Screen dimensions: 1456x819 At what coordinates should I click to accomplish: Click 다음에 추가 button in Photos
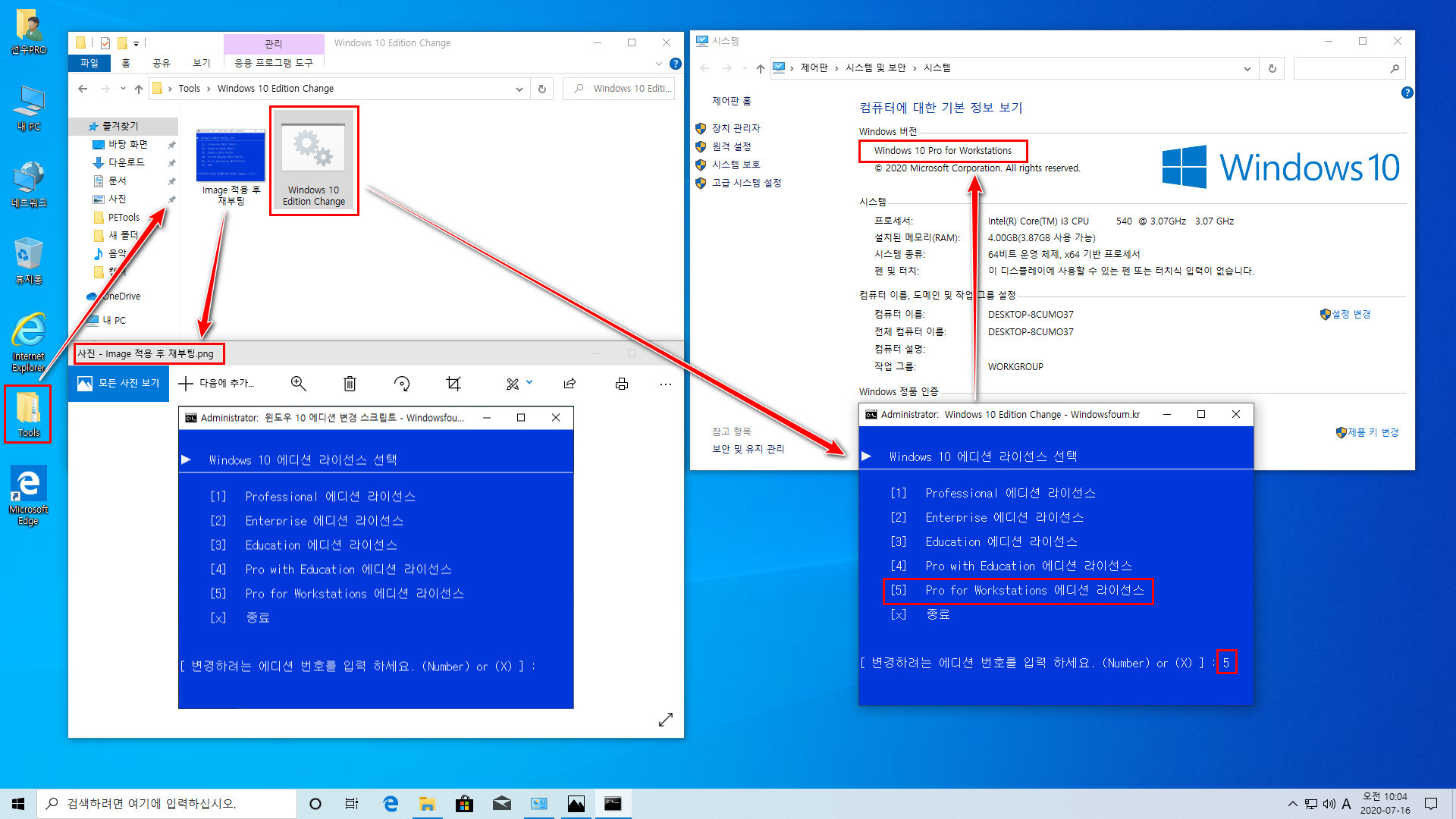pyautogui.click(x=217, y=384)
